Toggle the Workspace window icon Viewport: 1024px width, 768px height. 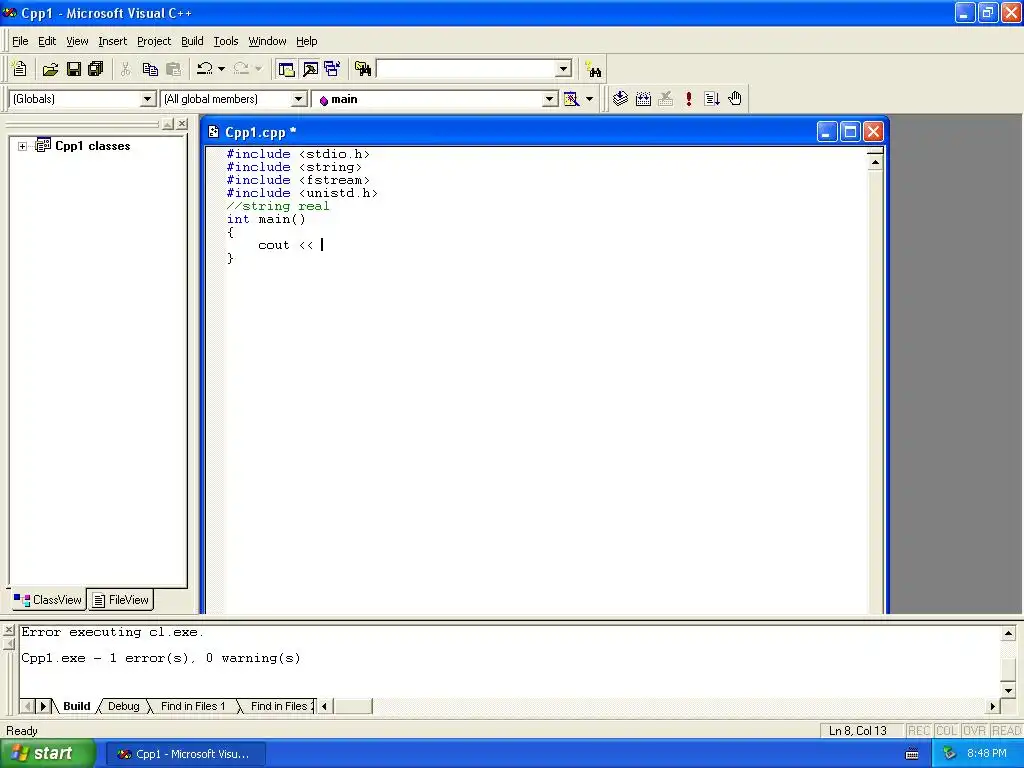click(286, 69)
